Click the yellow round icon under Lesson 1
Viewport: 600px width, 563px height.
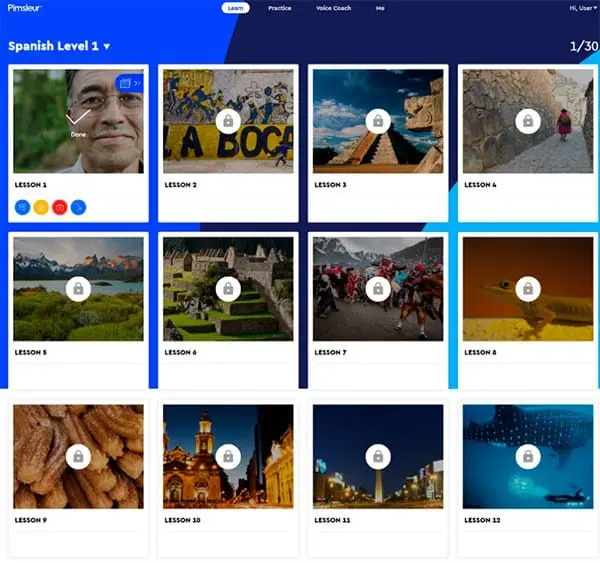pos(41,207)
